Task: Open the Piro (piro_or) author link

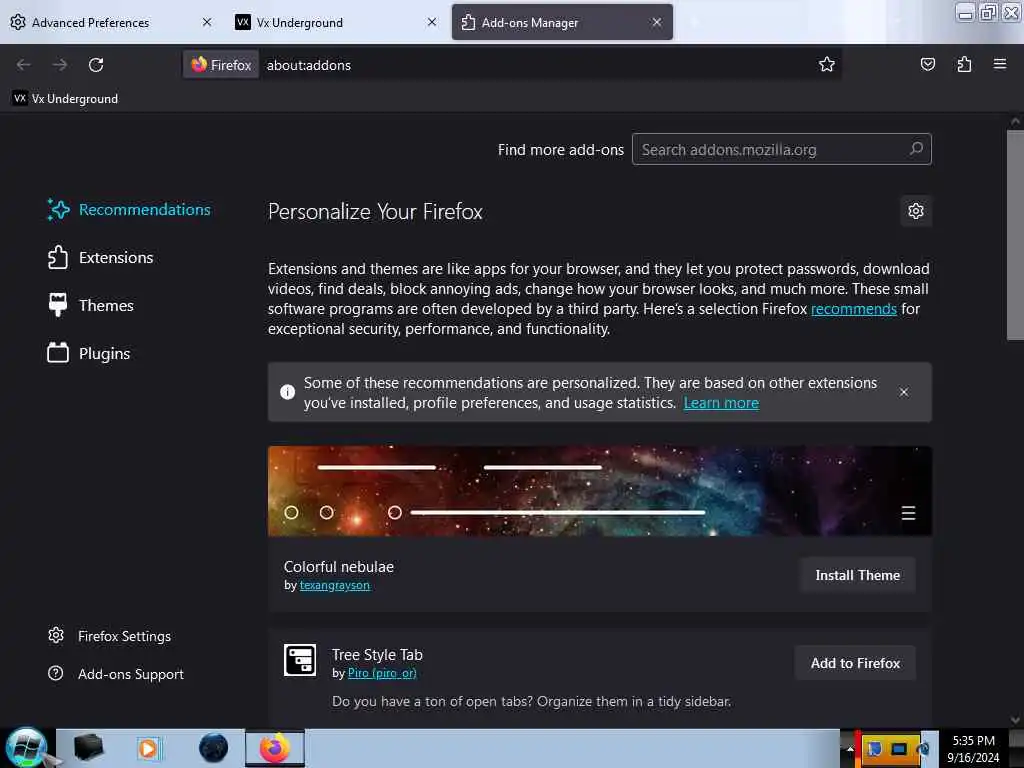Action: click(382, 673)
